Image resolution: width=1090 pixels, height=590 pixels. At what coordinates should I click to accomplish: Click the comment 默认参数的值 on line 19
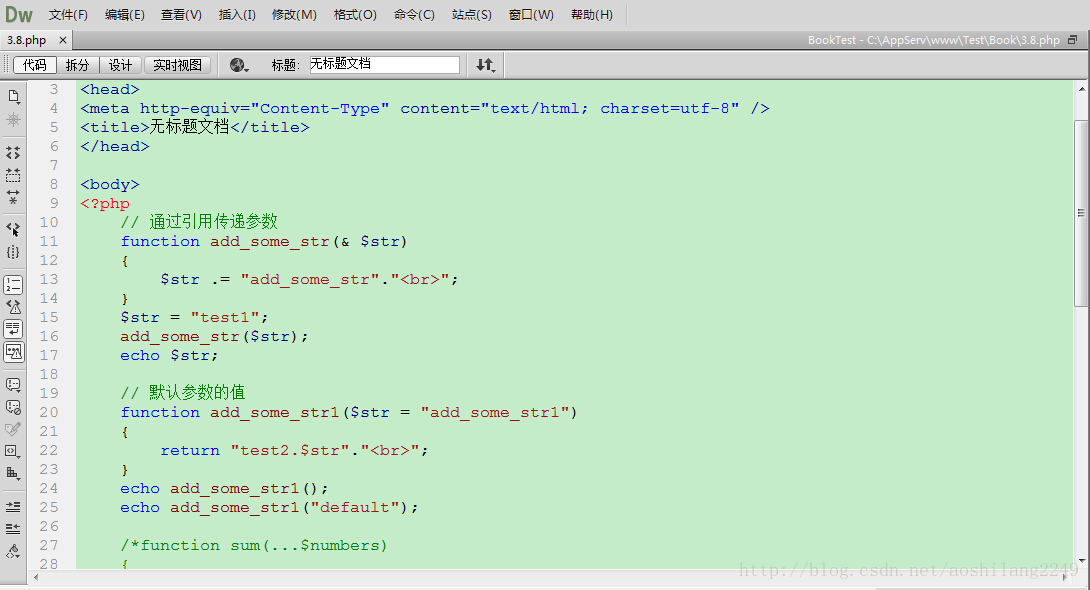click(x=197, y=393)
